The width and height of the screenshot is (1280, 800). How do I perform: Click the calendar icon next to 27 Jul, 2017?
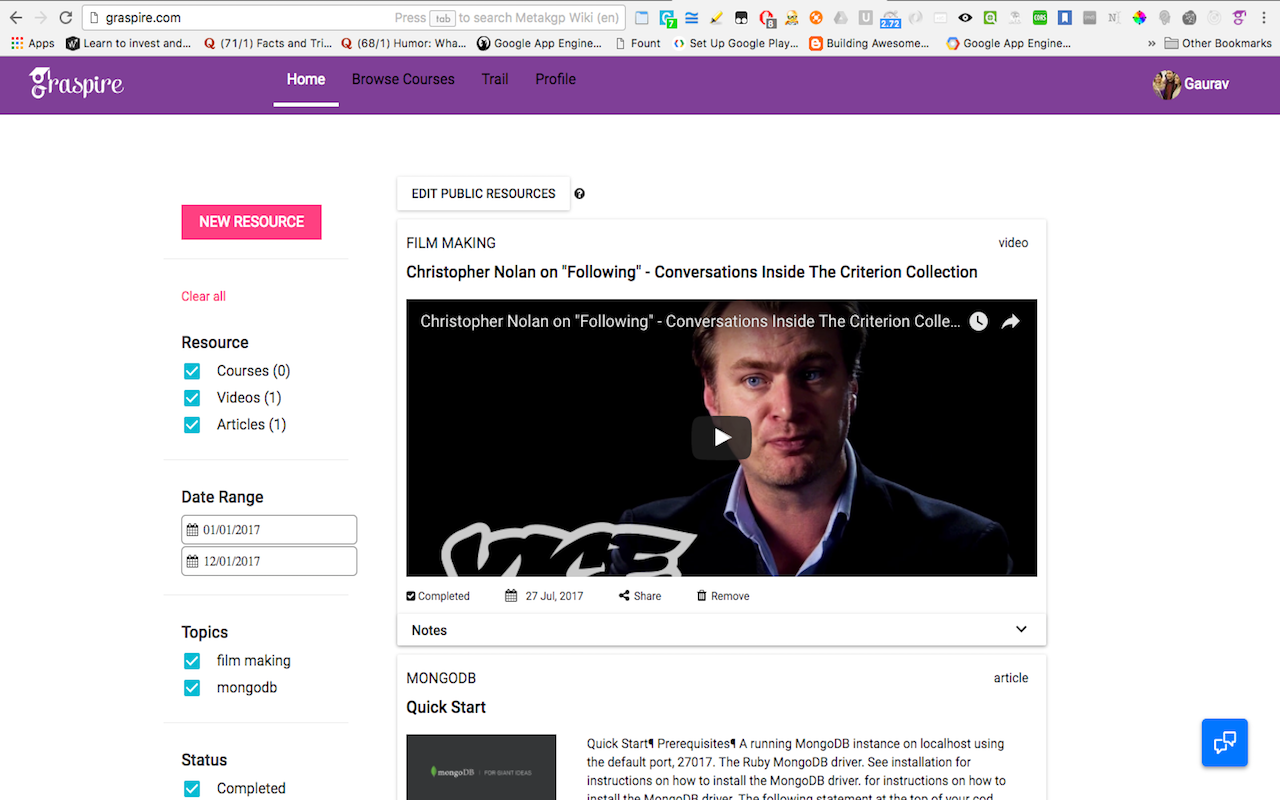[x=511, y=596]
